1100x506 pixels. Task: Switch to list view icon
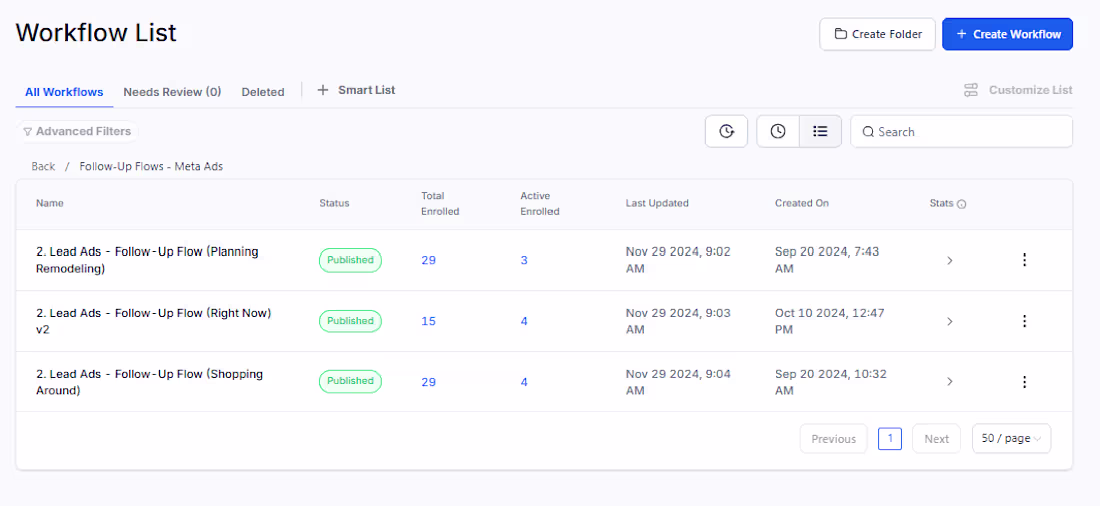[x=820, y=131]
